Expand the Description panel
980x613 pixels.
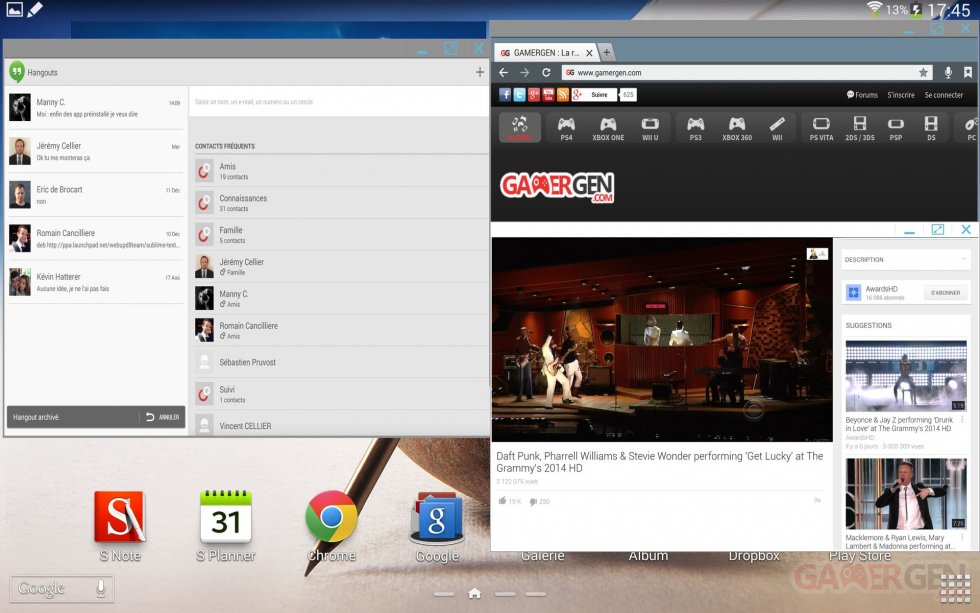[x=963, y=259]
